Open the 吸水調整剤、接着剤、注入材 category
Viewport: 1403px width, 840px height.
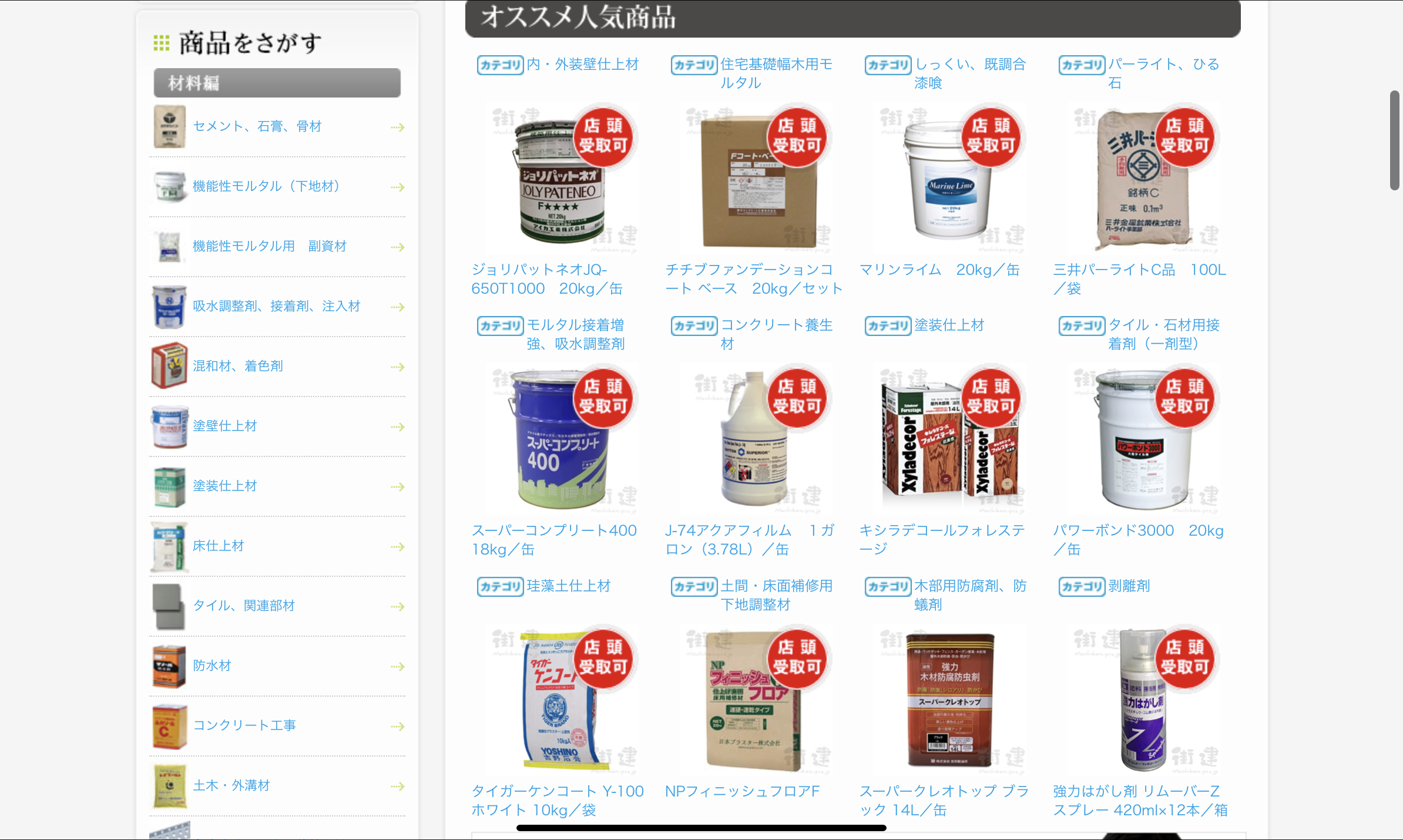tap(277, 306)
